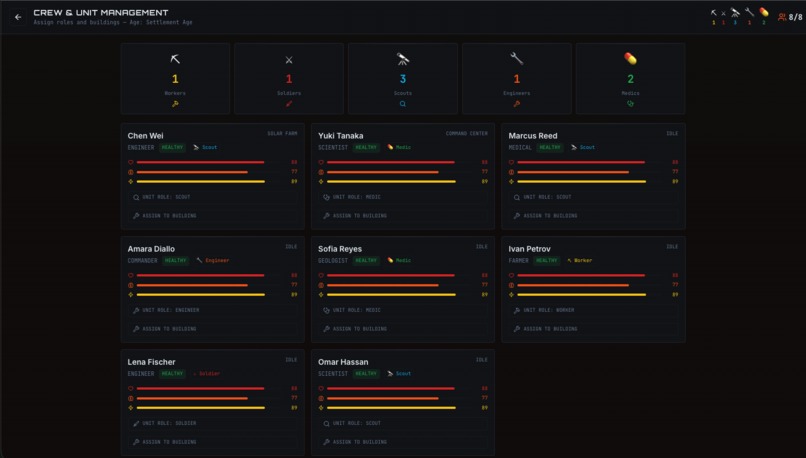Go back using the arrow button
This screenshot has width=806, height=458.
click(18, 17)
